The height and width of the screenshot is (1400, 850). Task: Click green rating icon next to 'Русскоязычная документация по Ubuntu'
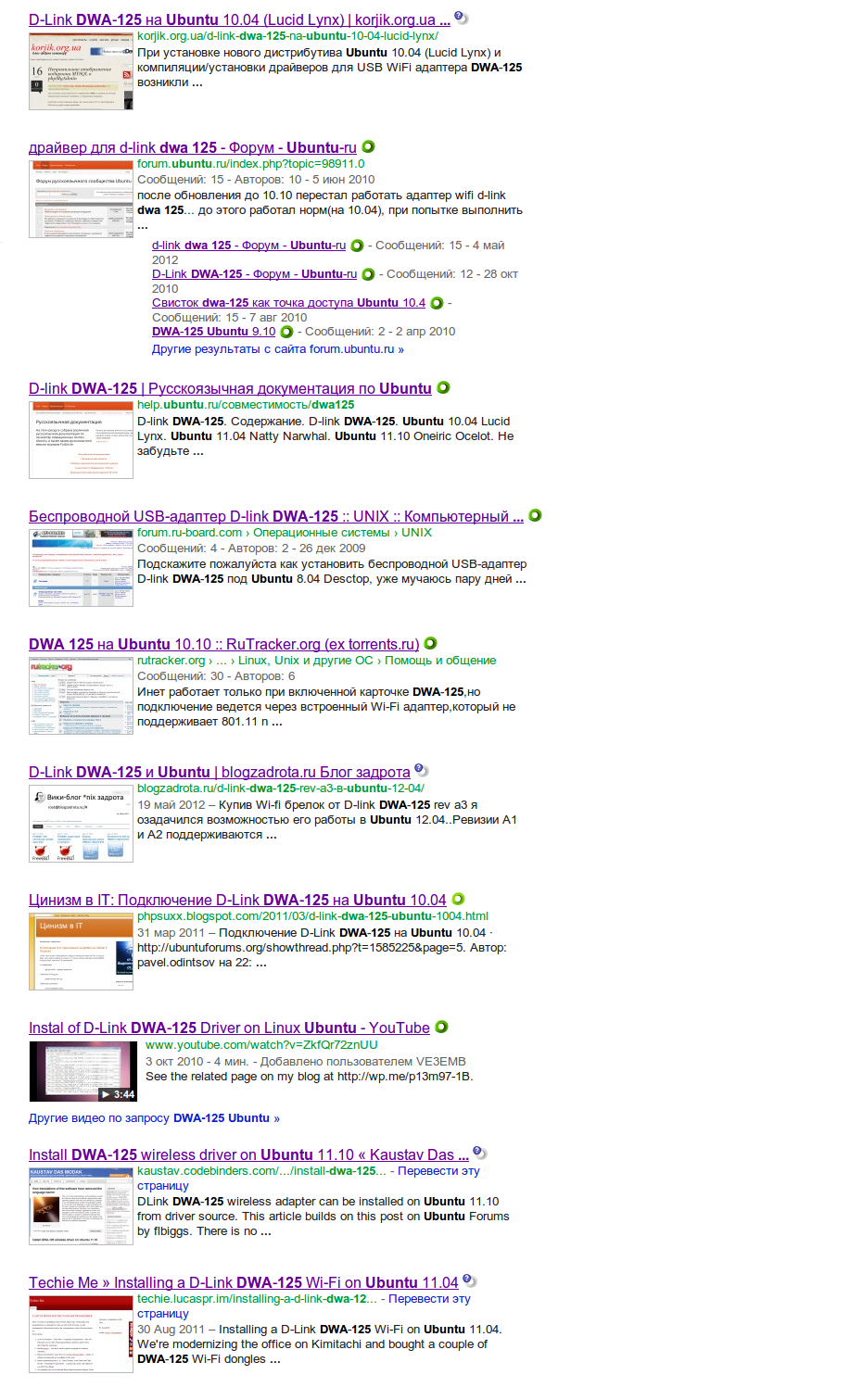tap(444, 387)
